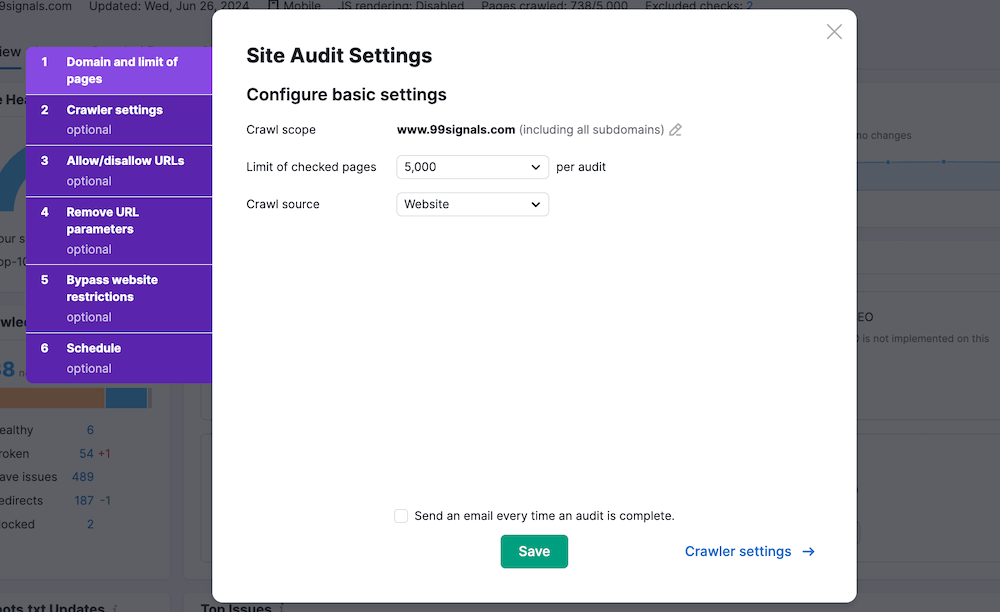This screenshot has height=612, width=1000.
Task: Click the orange segment of crawled pages bar
Action: (52, 399)
